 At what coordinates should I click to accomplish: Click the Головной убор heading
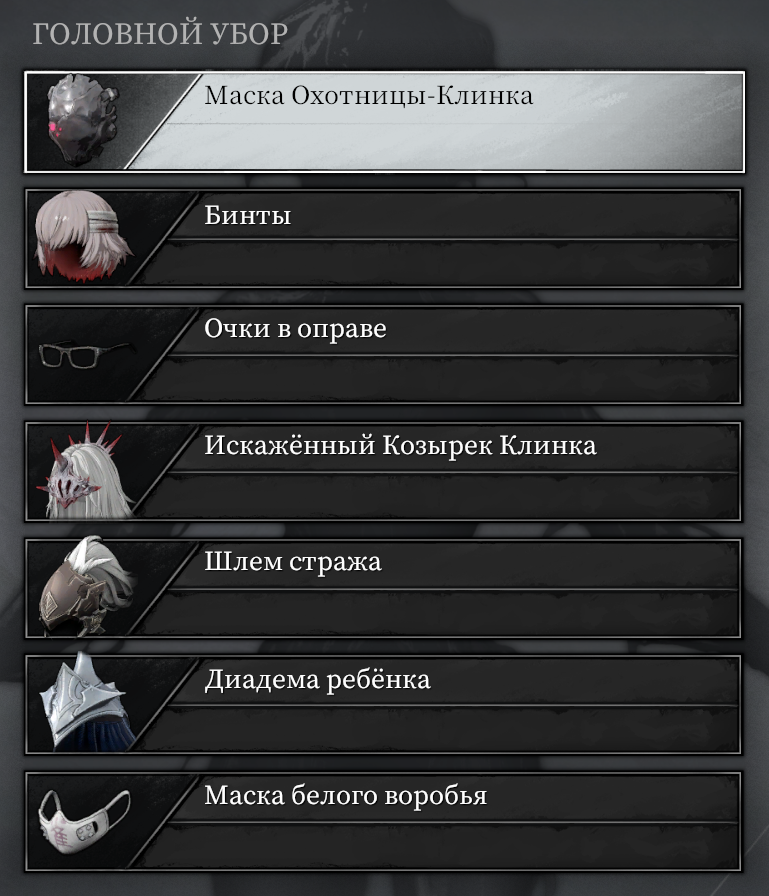[161, 34]
